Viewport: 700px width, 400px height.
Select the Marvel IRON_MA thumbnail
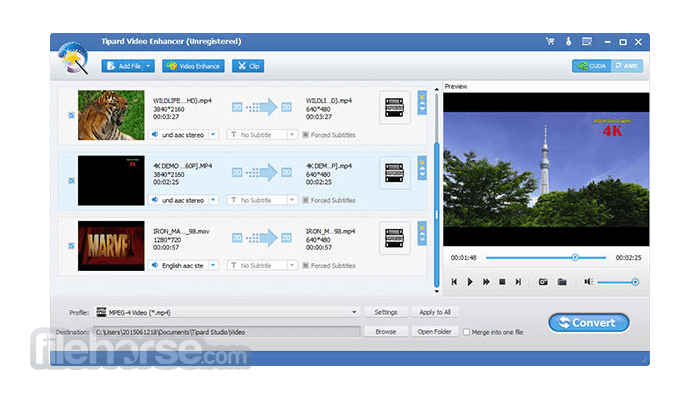click(111, 246)
